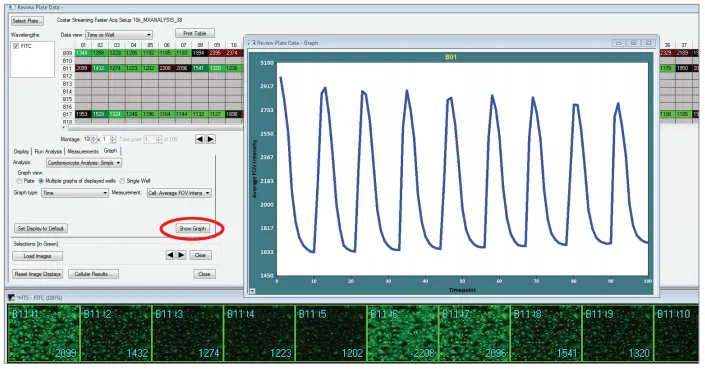Click the B11 row header
Image resolution: width=705 pixels, height=369 pixels.
[67, 68]
